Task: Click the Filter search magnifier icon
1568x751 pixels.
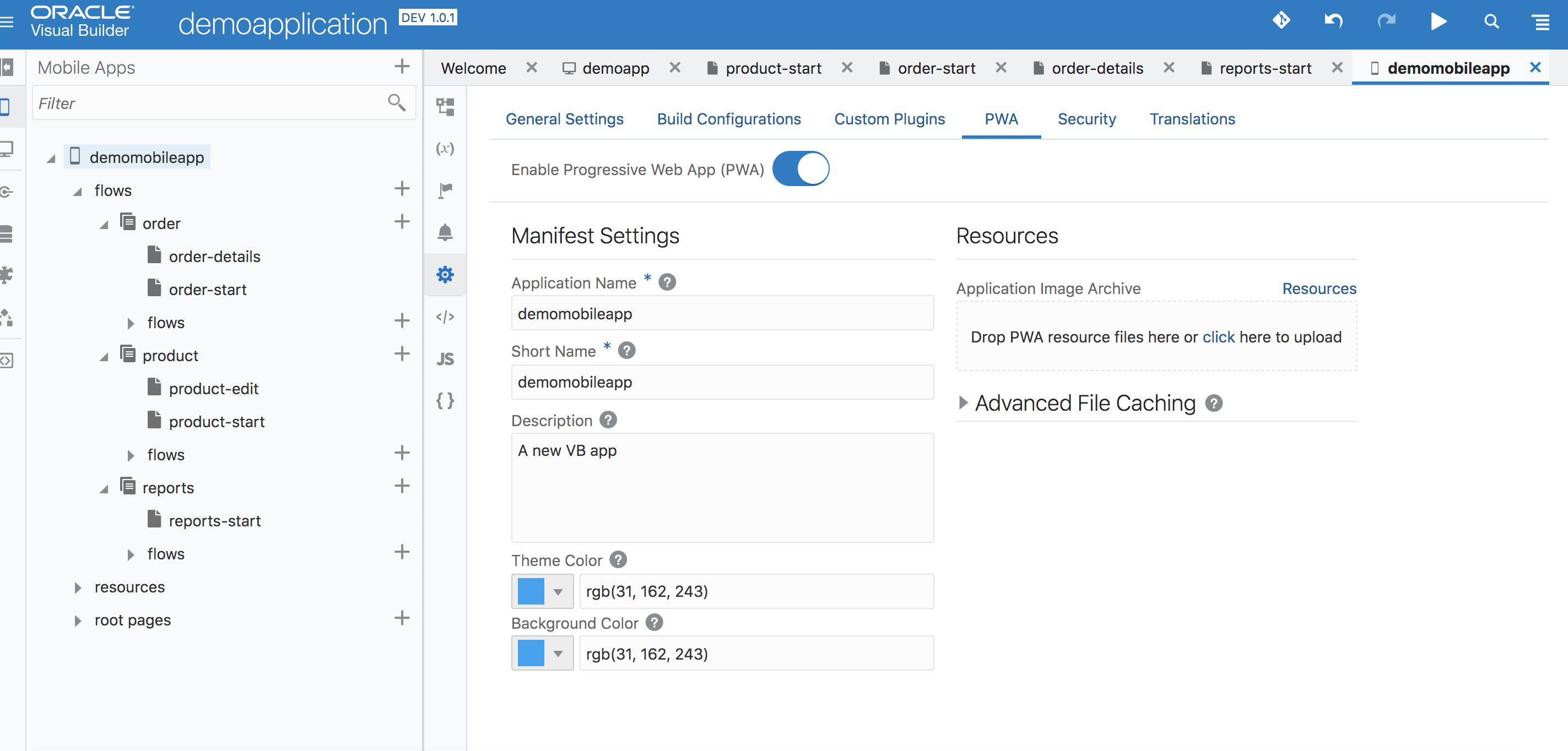Action: (x=397, y=103)
